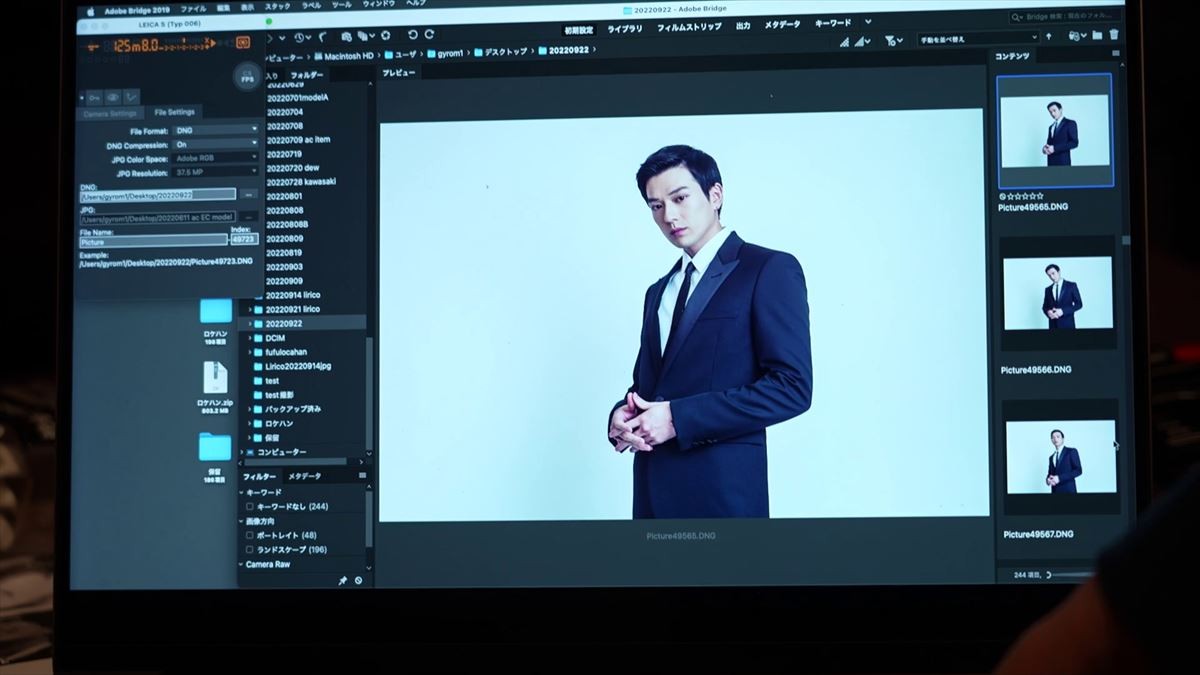Click the File Name input field
Image resolution: width=1200 pixels, height=675 pixels.
tap(153, 241)
